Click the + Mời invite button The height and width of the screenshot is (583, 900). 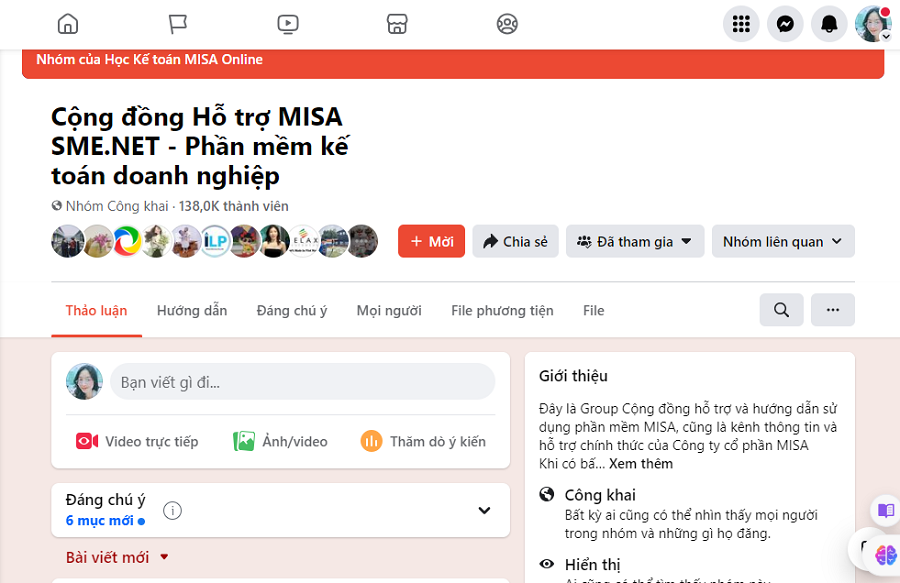pos(432,241)
